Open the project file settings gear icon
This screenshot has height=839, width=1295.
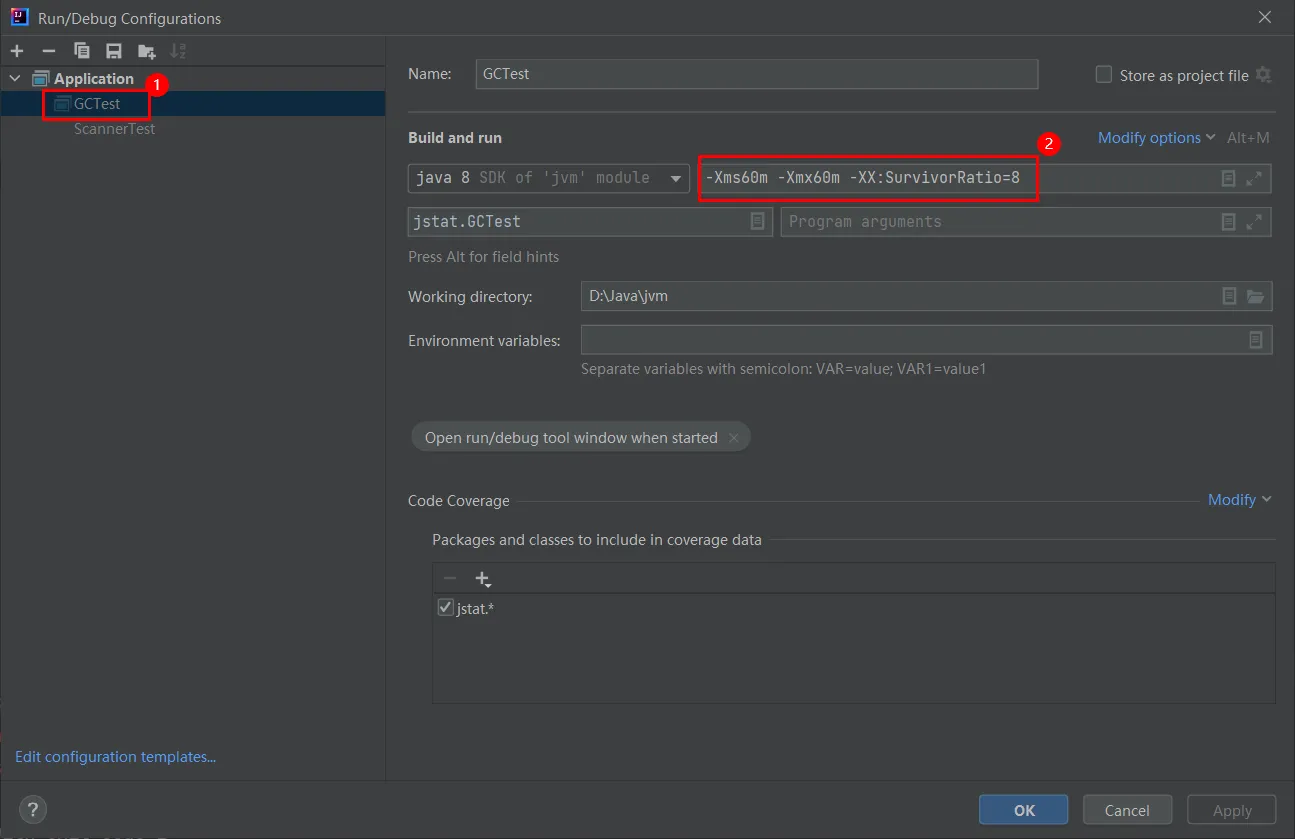(1264, 75)
